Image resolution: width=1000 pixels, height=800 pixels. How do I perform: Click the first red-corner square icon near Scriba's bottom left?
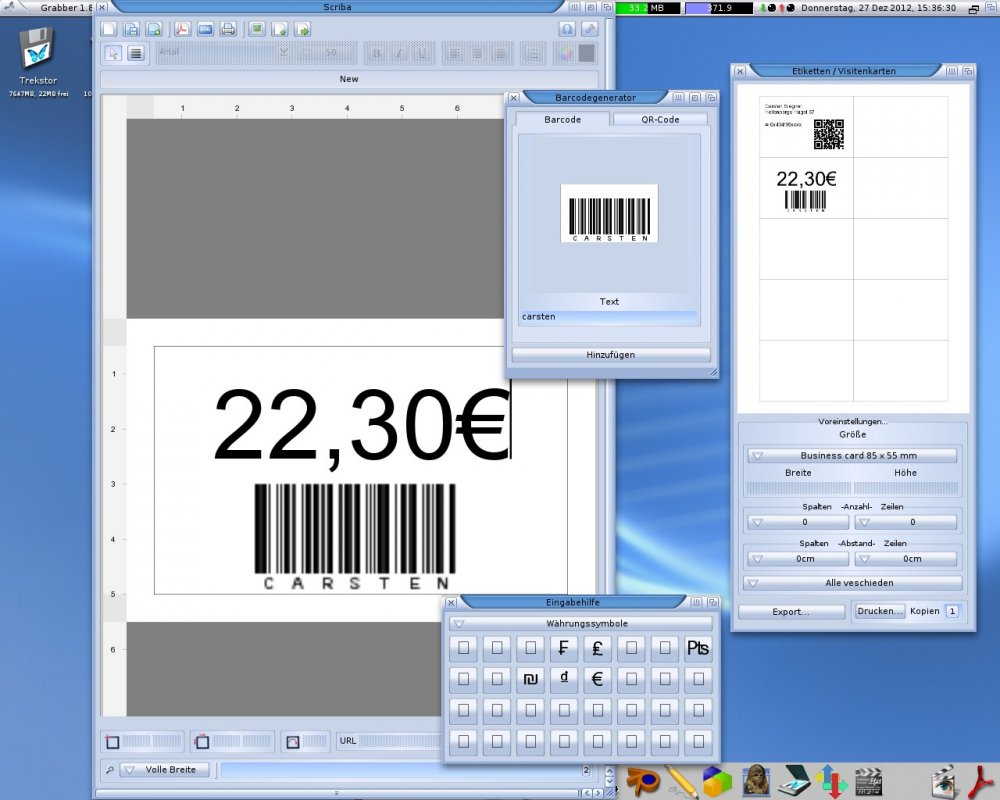(x=113, y=741)
